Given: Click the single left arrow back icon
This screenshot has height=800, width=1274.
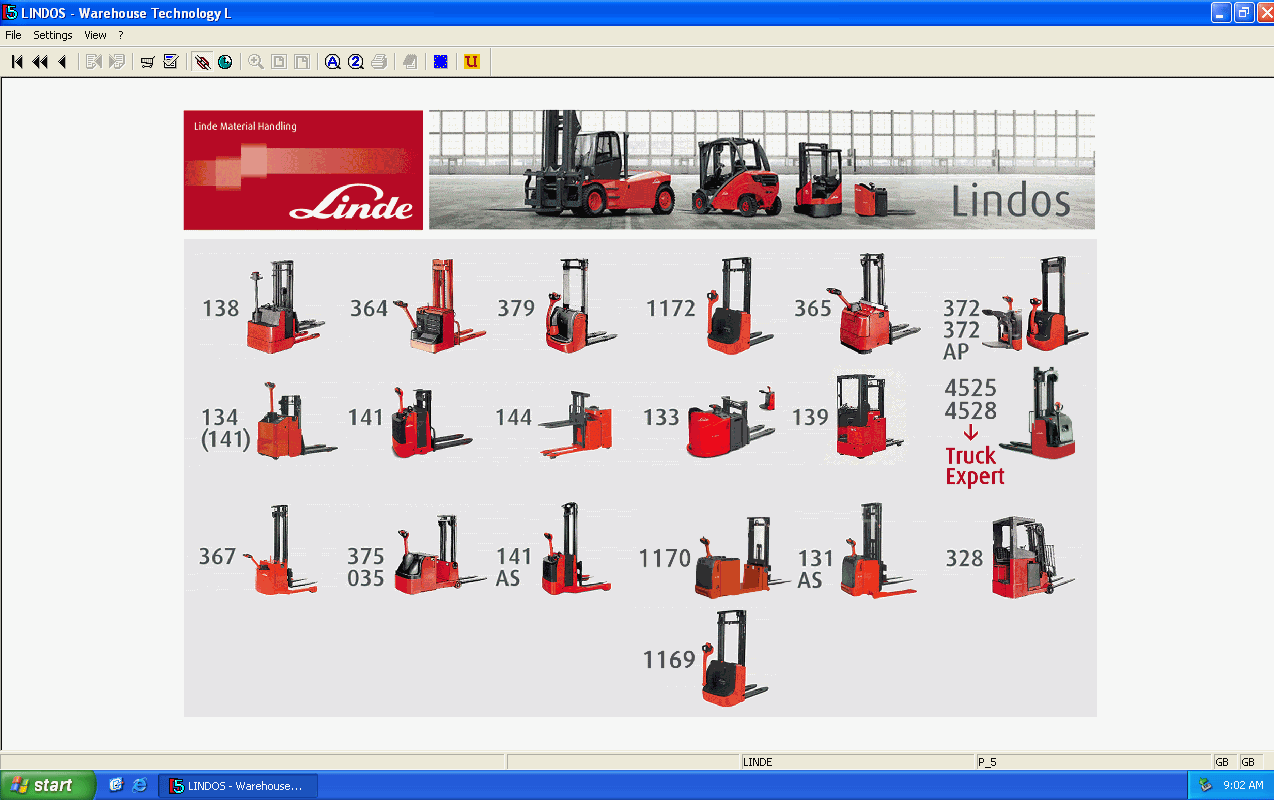Looking at the screenshot, I should click(x=62, y=62).
